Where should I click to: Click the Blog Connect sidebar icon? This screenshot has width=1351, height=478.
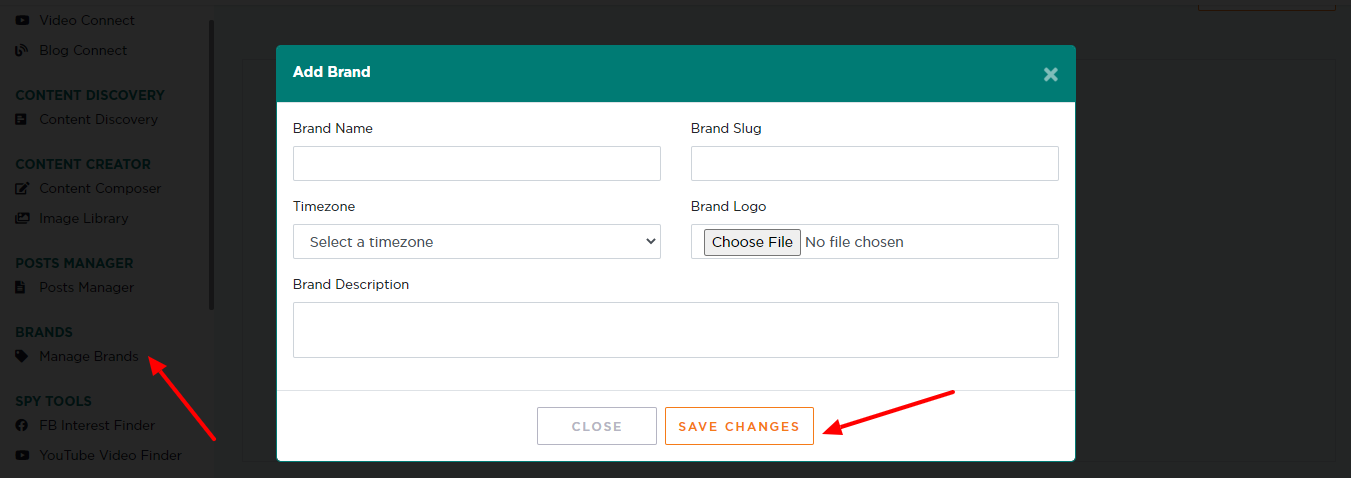(x=22, y=50)
